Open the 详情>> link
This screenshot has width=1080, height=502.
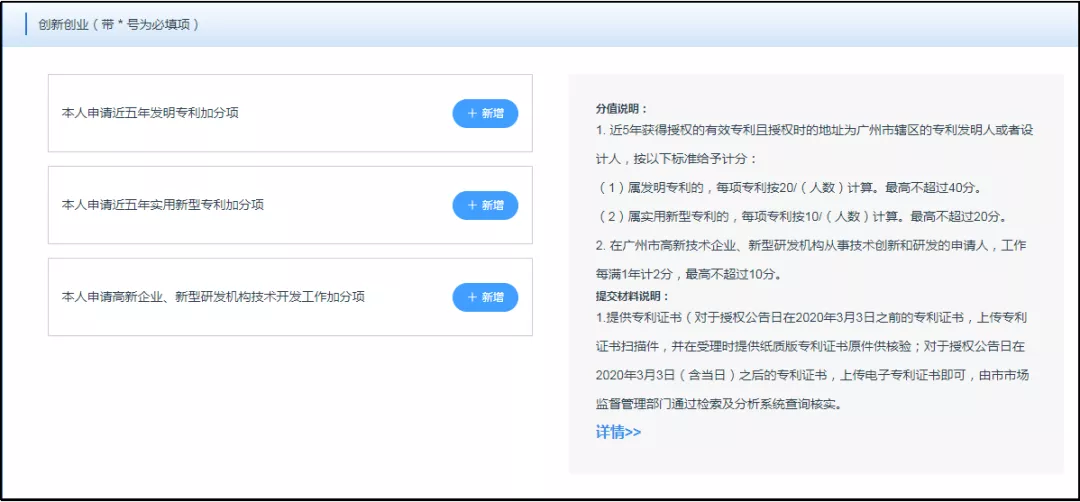(618, 432)
